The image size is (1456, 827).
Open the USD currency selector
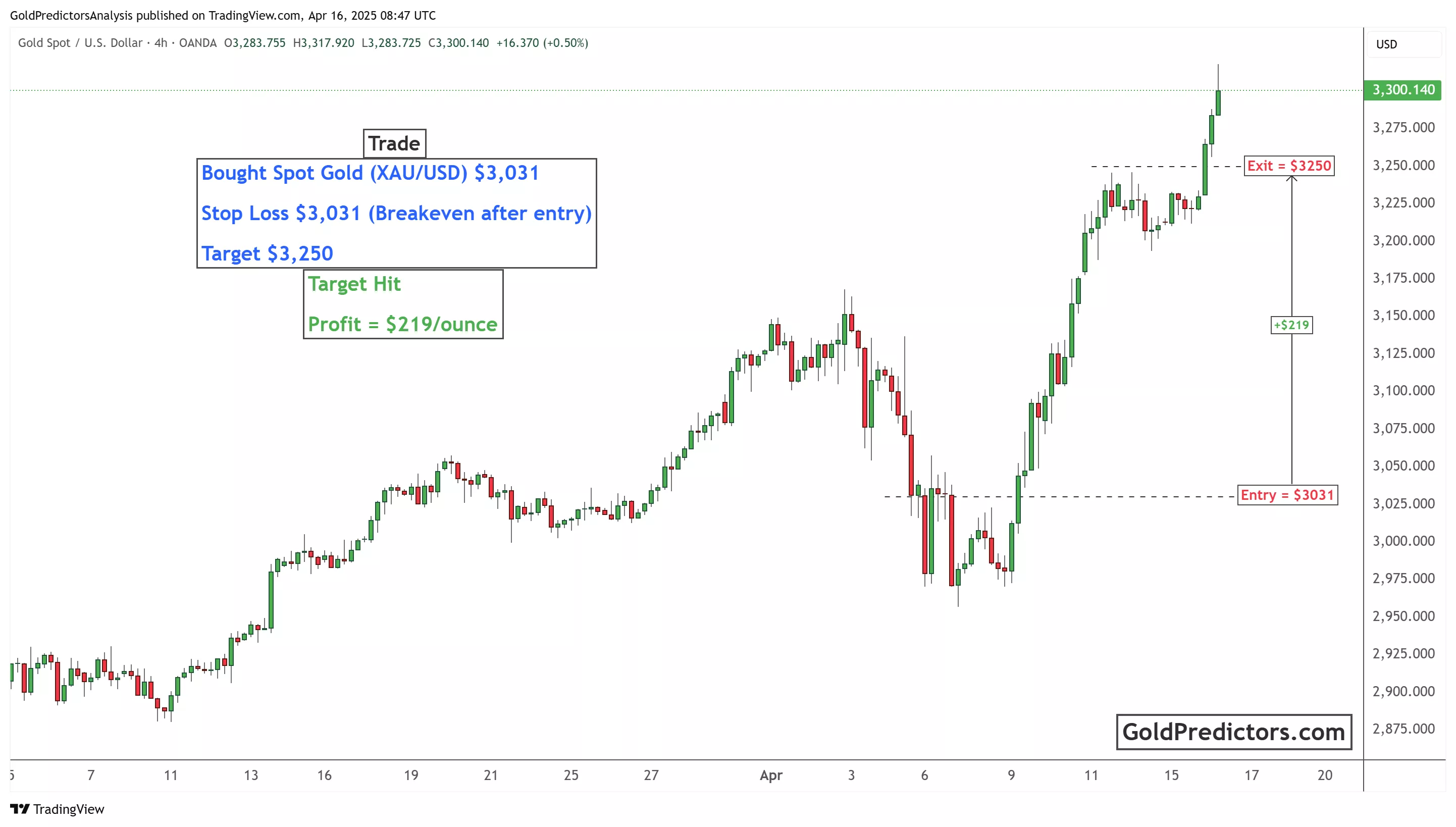click(x=1386, y=44)
